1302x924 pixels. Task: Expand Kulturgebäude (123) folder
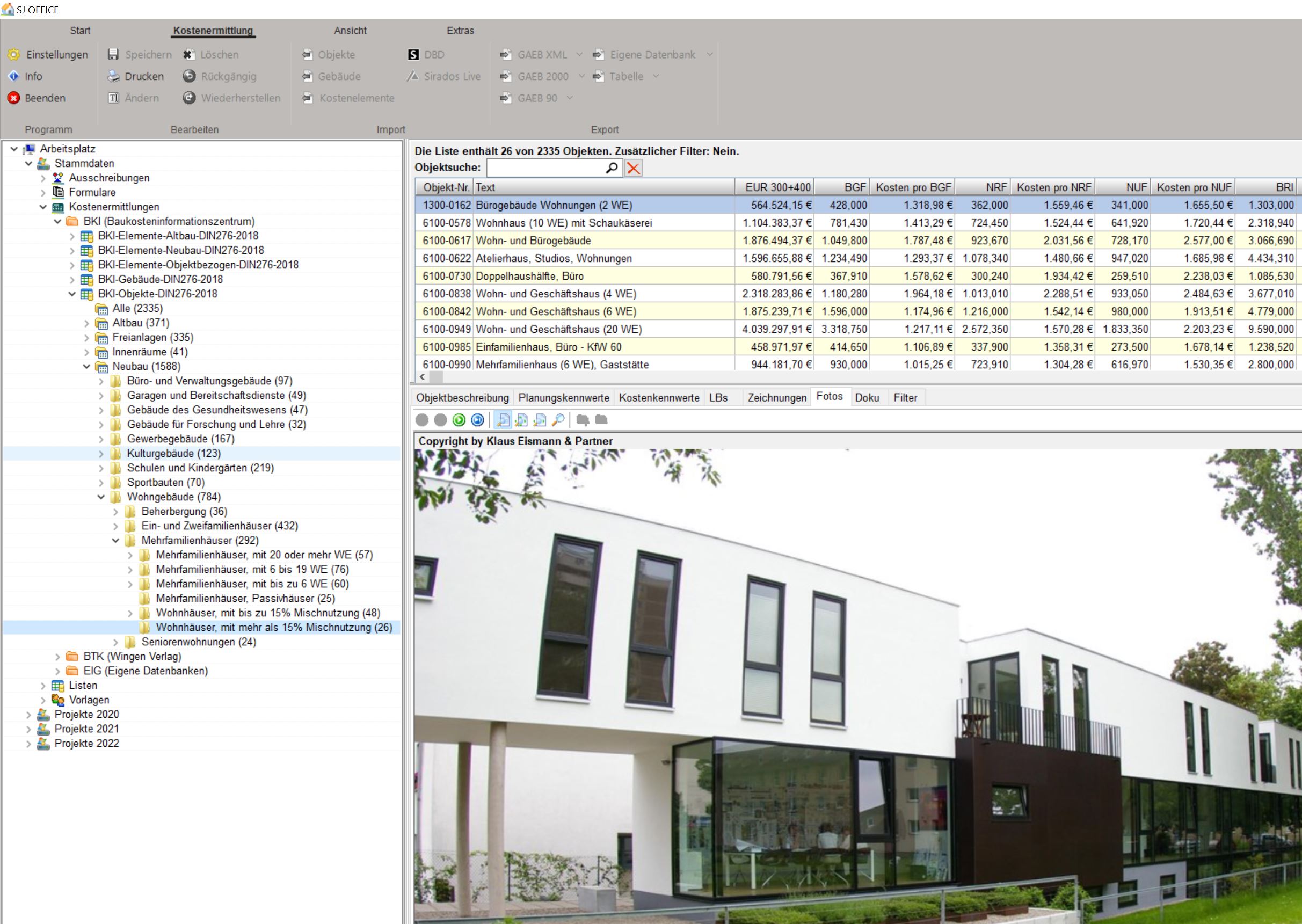tap(101, 454)
